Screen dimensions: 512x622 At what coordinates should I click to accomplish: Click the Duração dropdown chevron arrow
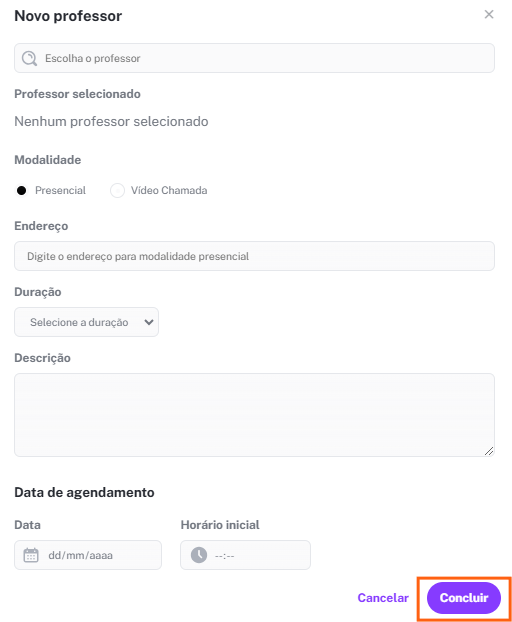click(x=149, y=322)
